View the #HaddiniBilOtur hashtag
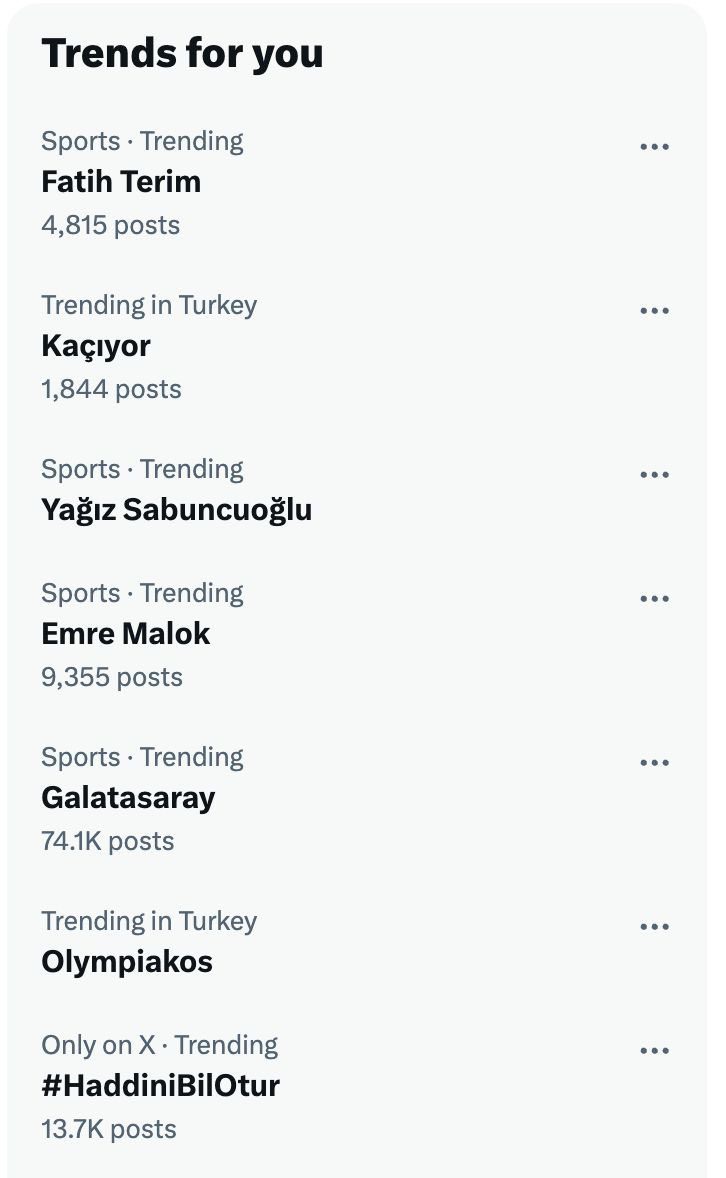This screenshot has height=1178, width=726. pyautogui.click(x=160, y=1086)
